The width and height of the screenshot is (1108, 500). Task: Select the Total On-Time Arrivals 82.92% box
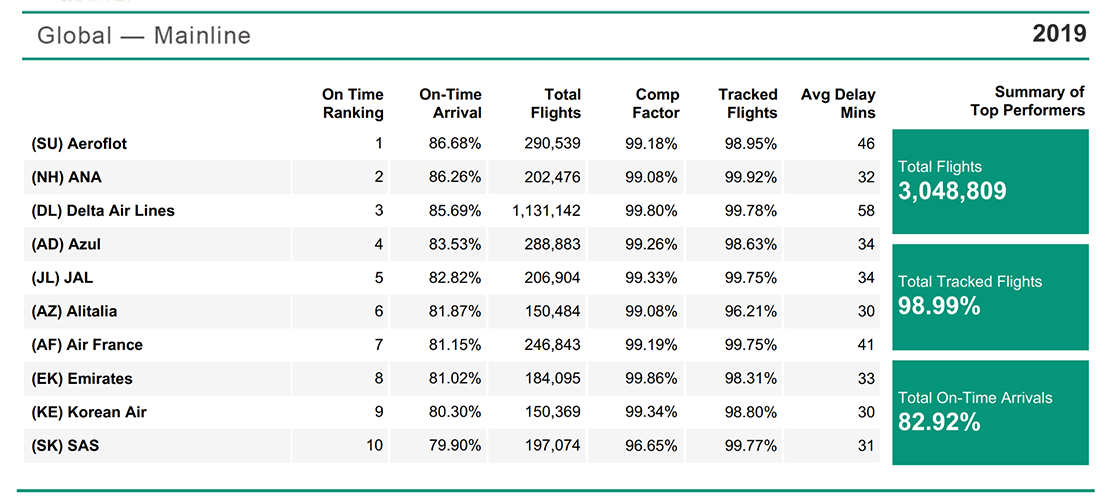988,411
